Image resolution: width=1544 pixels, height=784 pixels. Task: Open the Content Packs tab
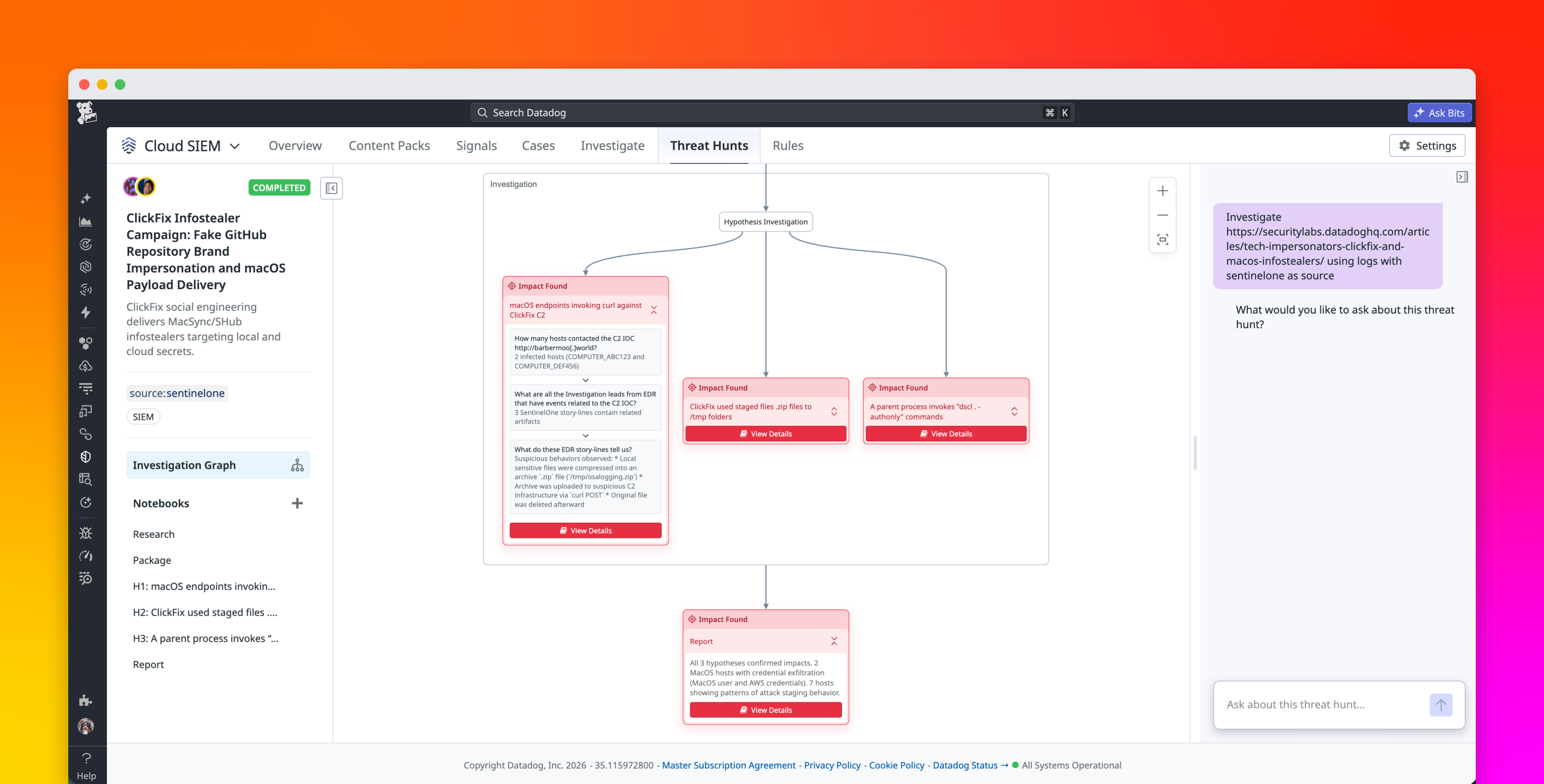tap(389, 146)
